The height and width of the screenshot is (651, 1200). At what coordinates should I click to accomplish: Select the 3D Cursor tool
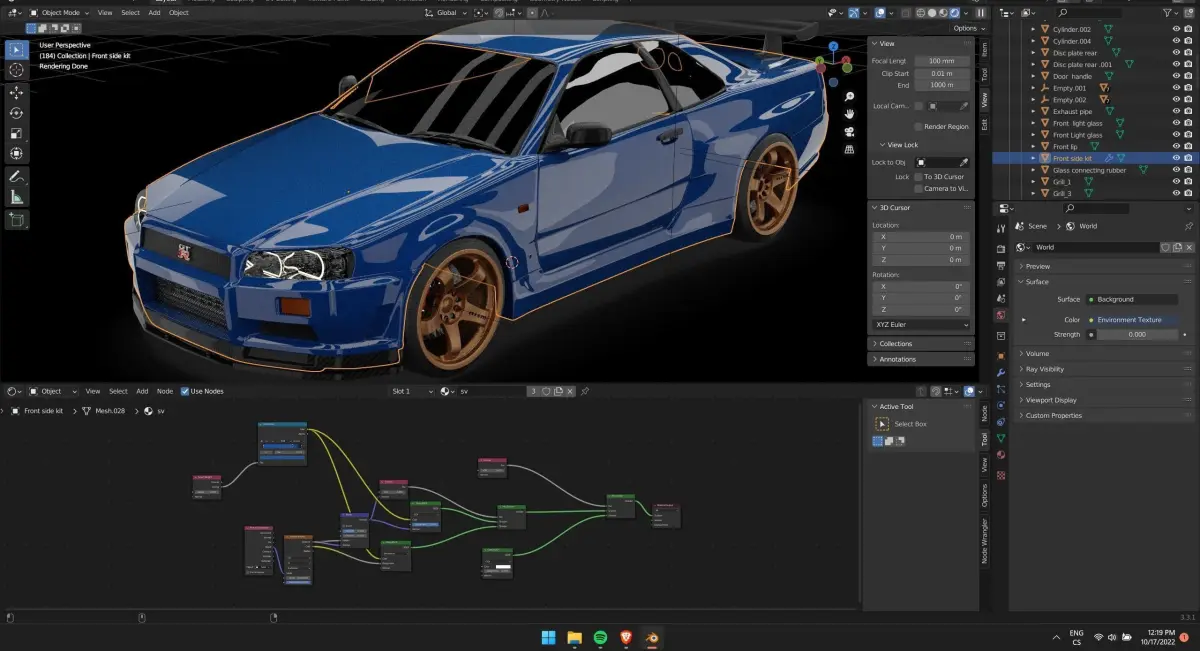click(17, 70)
